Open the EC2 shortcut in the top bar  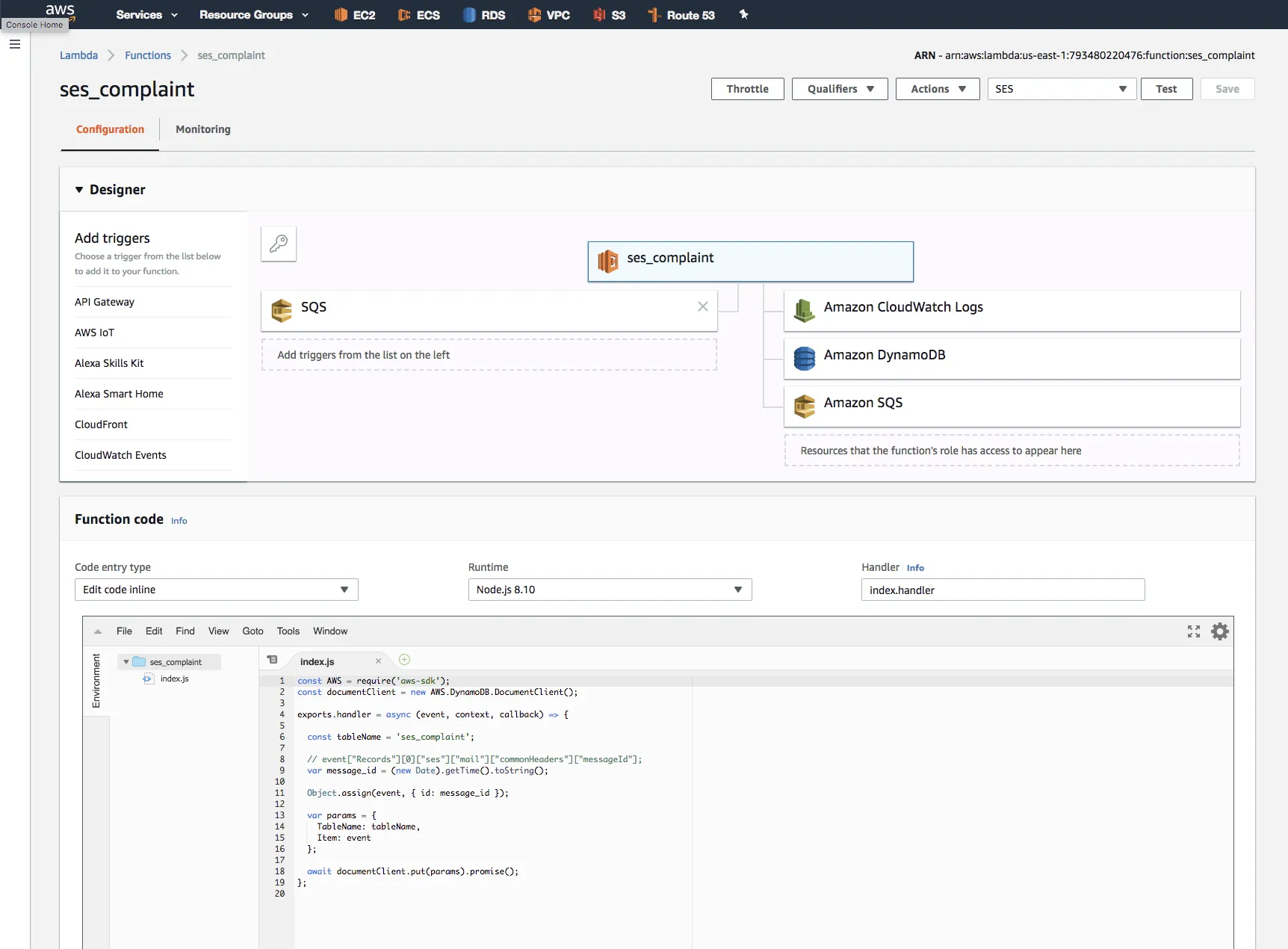click(355, 15)
